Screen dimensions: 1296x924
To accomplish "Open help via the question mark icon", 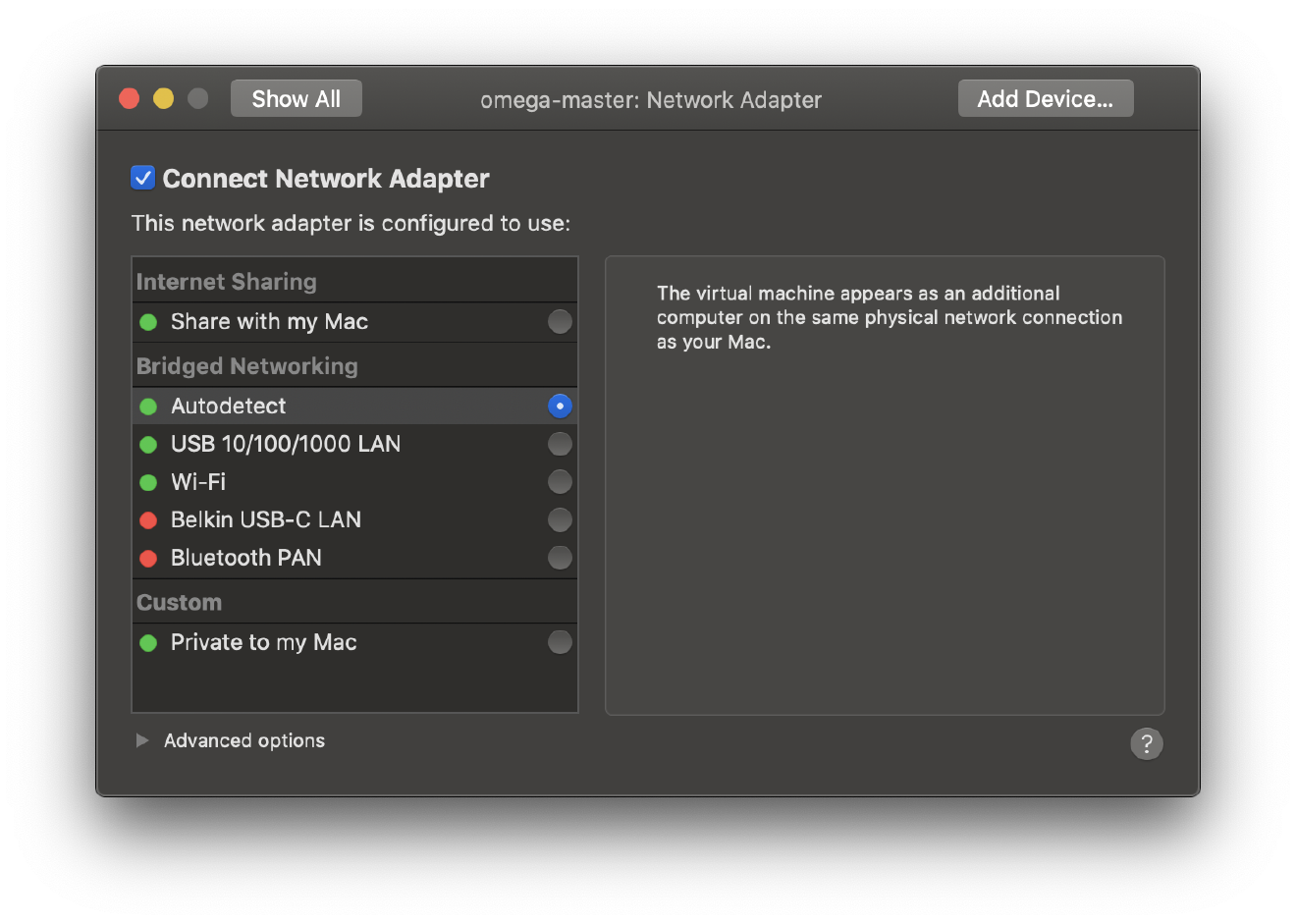I will (x=1146, y=743).
